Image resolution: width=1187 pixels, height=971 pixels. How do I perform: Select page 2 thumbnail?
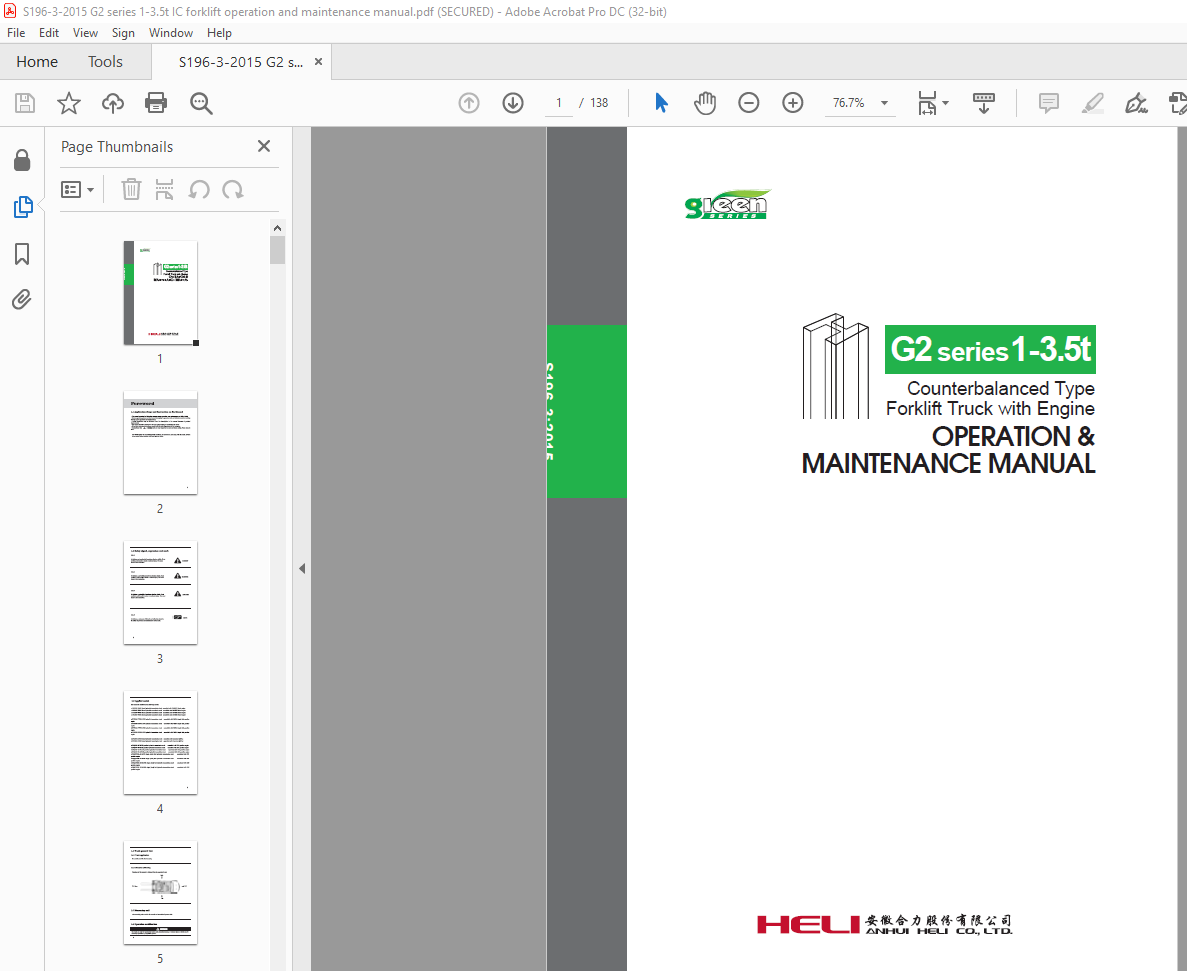[x=160, y=443]
